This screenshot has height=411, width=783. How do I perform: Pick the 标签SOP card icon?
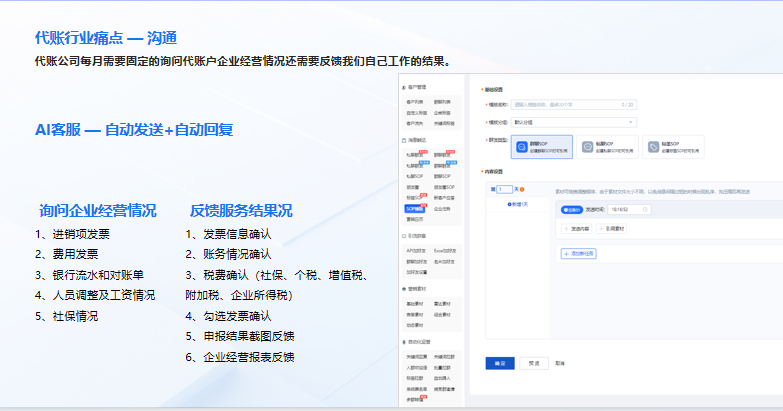[x=653, y=147]
